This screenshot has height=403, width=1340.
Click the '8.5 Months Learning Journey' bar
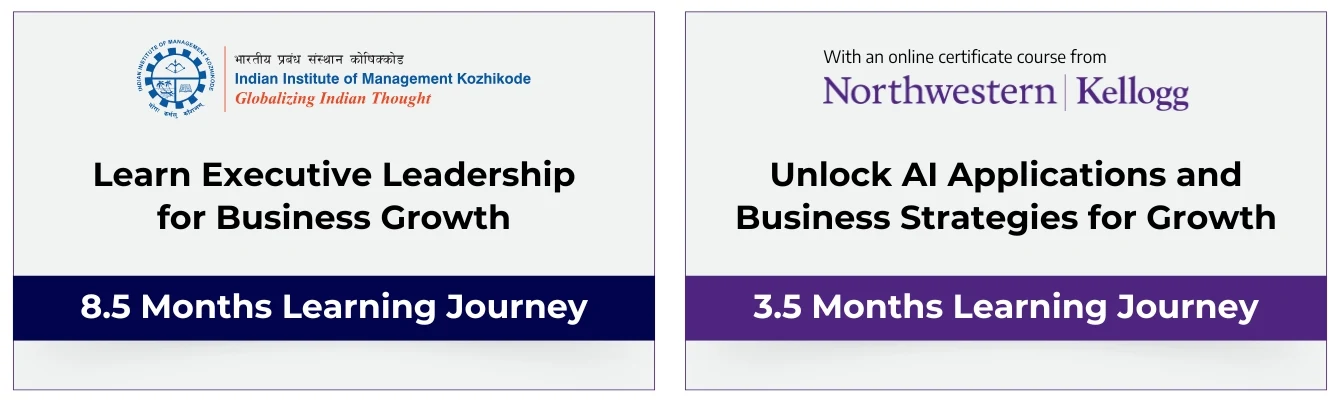(x=334, y=308)
